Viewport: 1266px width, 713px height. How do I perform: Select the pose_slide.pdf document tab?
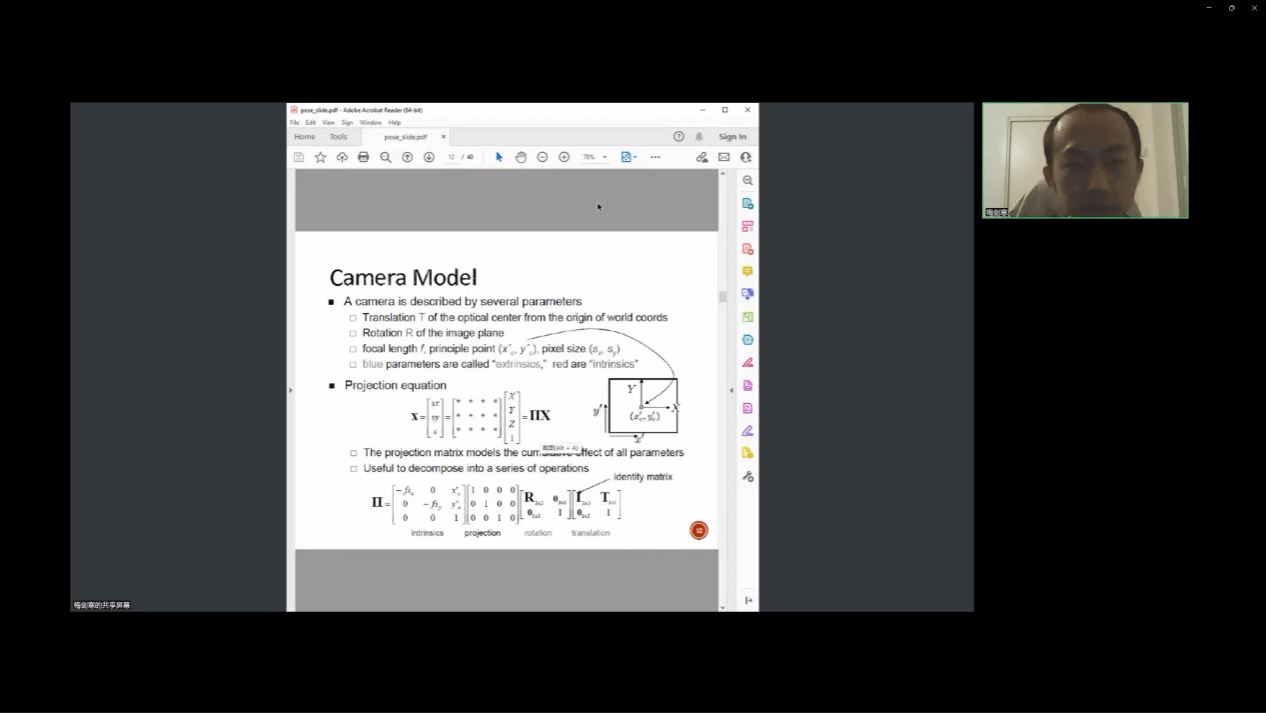tap(405, 137)
